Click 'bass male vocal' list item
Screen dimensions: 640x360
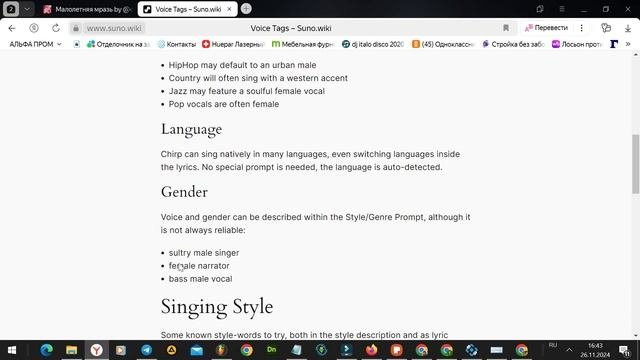(200, 279)
